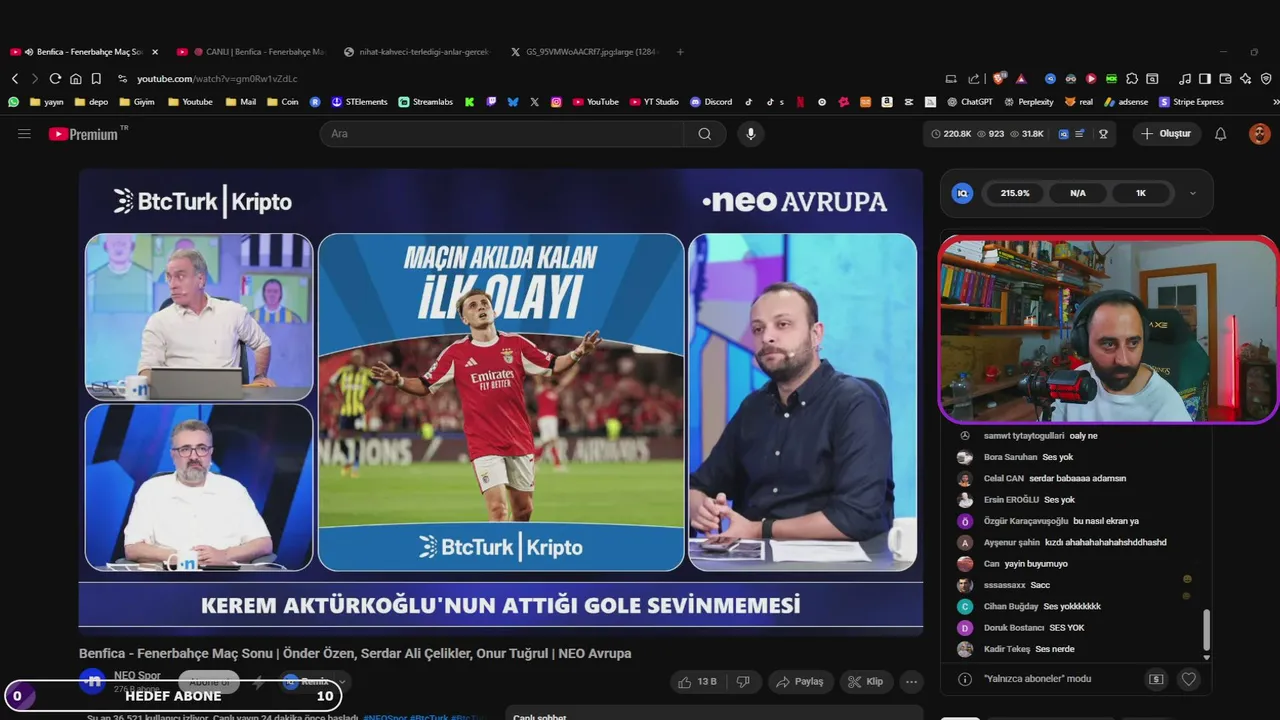Open the X bookmark icon
The width and height of the screenshot is (1280, 720).
[535, 102]
